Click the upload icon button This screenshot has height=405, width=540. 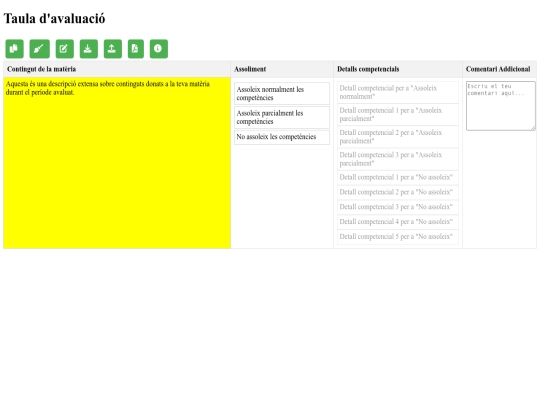[x=113, y=49]
